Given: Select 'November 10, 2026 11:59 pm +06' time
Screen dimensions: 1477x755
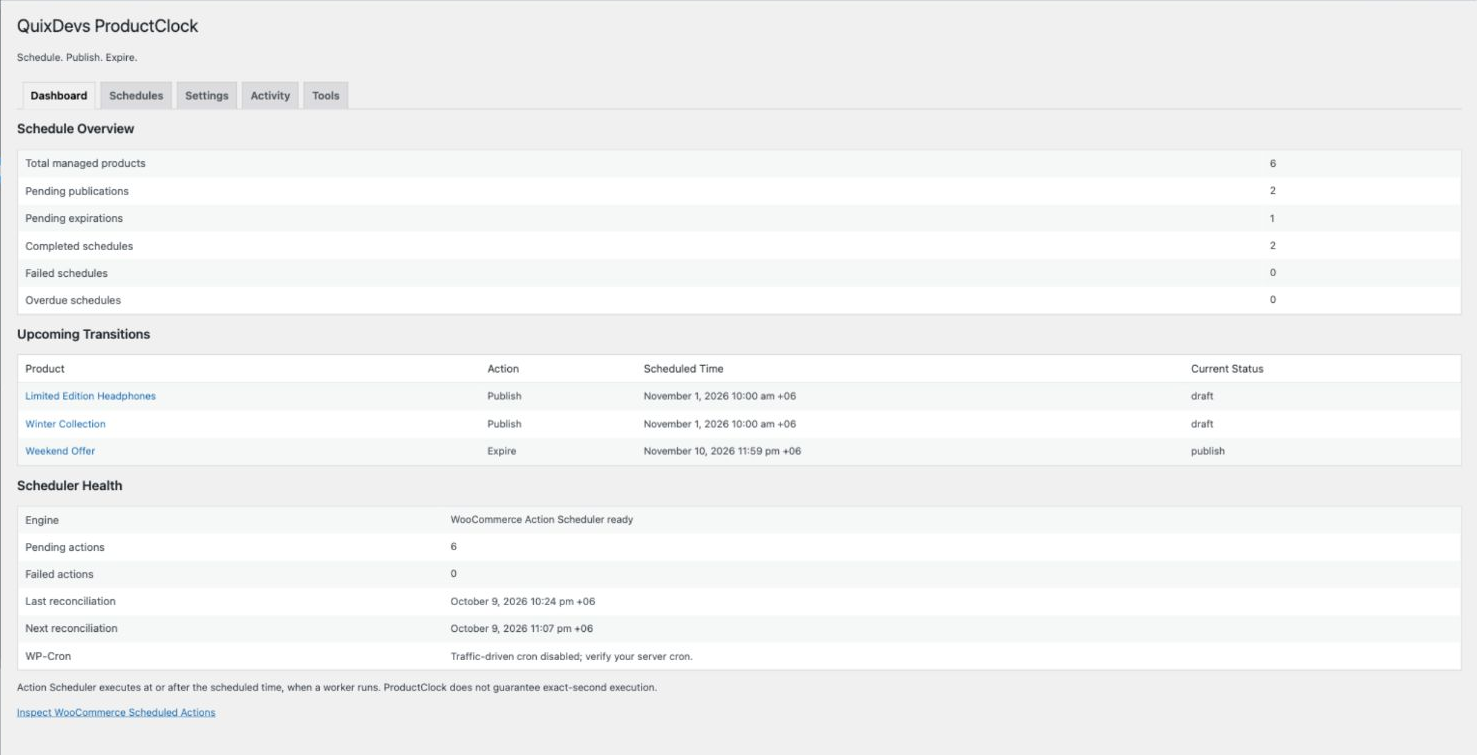Looking at the screenshot, I should 722,451.
